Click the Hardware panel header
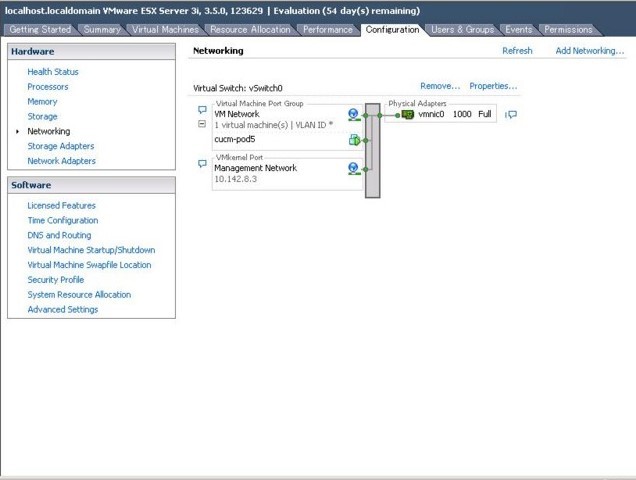This screenshot has width=636, height=480. point(92,52)
